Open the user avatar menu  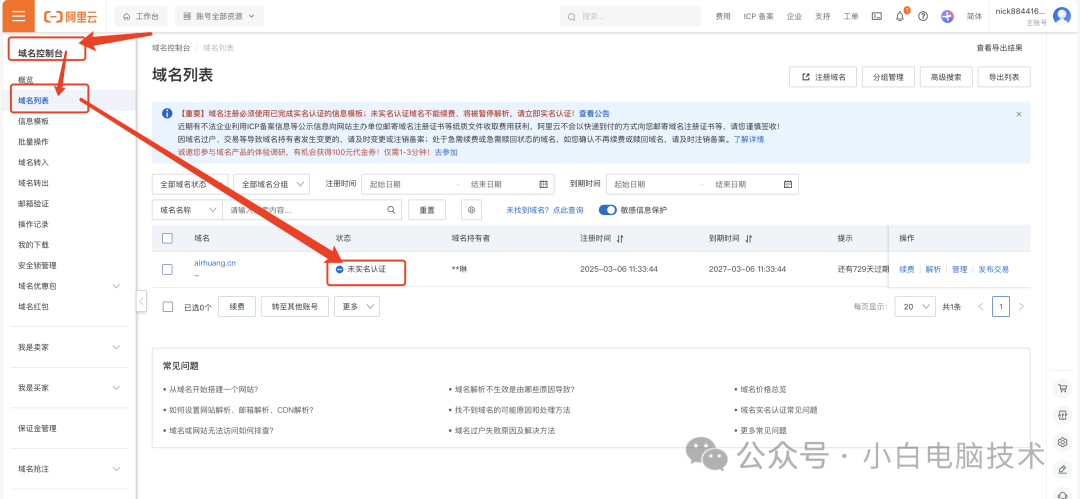(1061, 16)
